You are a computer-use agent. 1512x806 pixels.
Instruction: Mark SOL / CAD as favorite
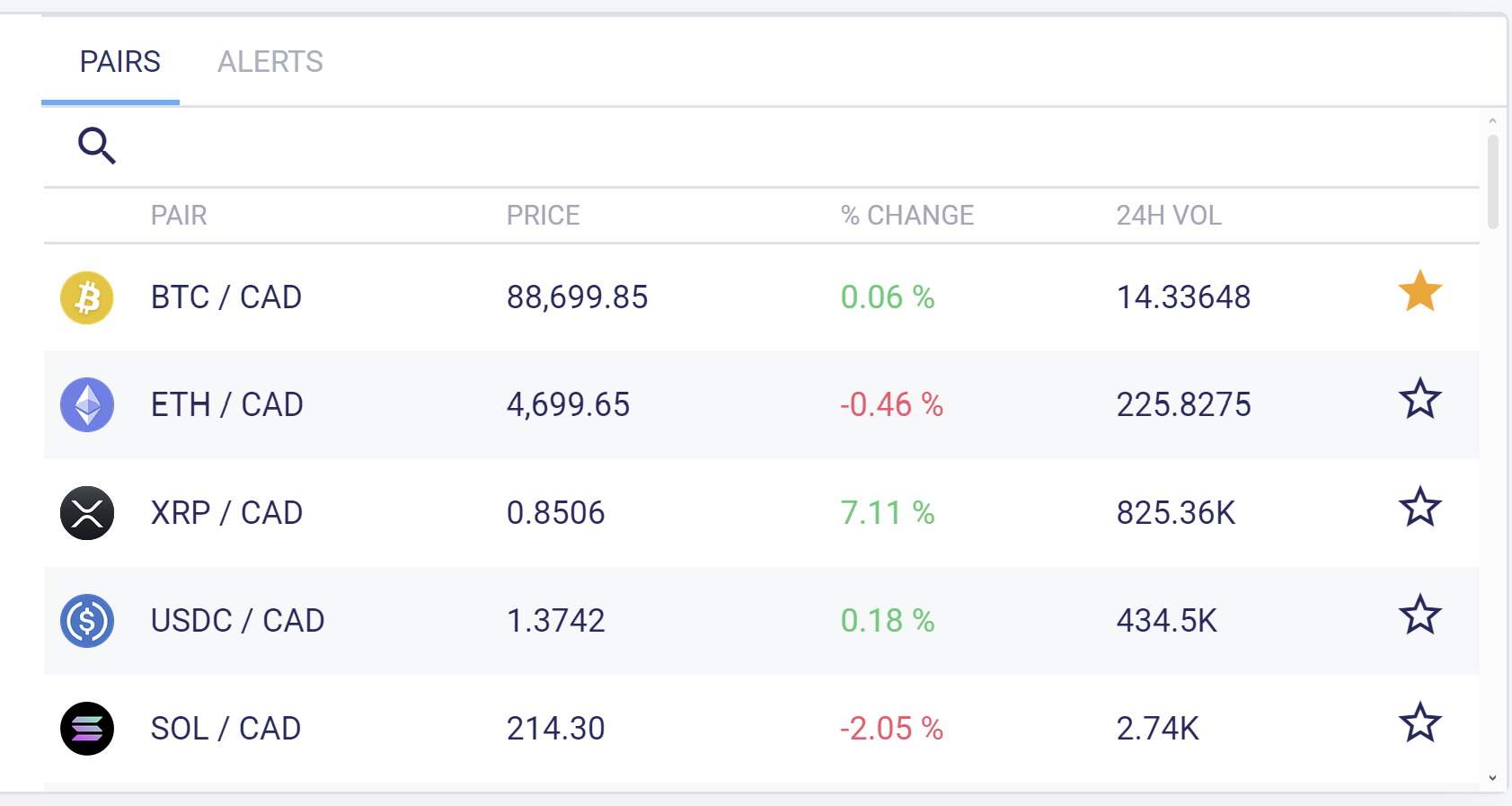(1419, 723)
